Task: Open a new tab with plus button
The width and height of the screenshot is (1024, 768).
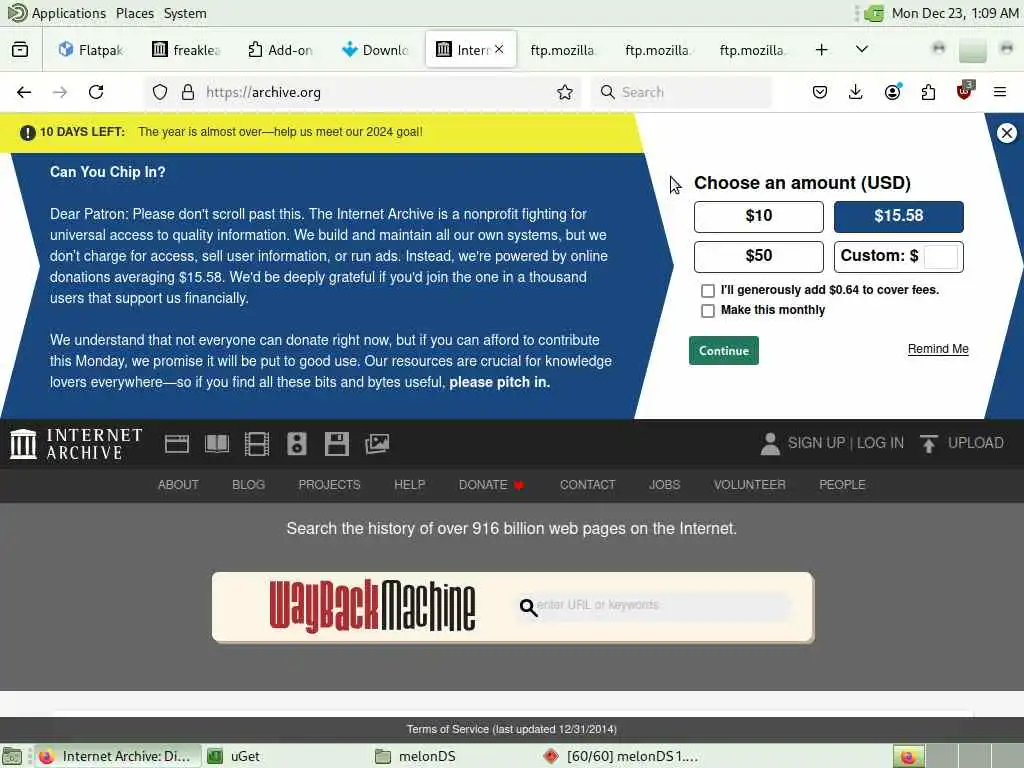Action: click(x=822, y=50)
